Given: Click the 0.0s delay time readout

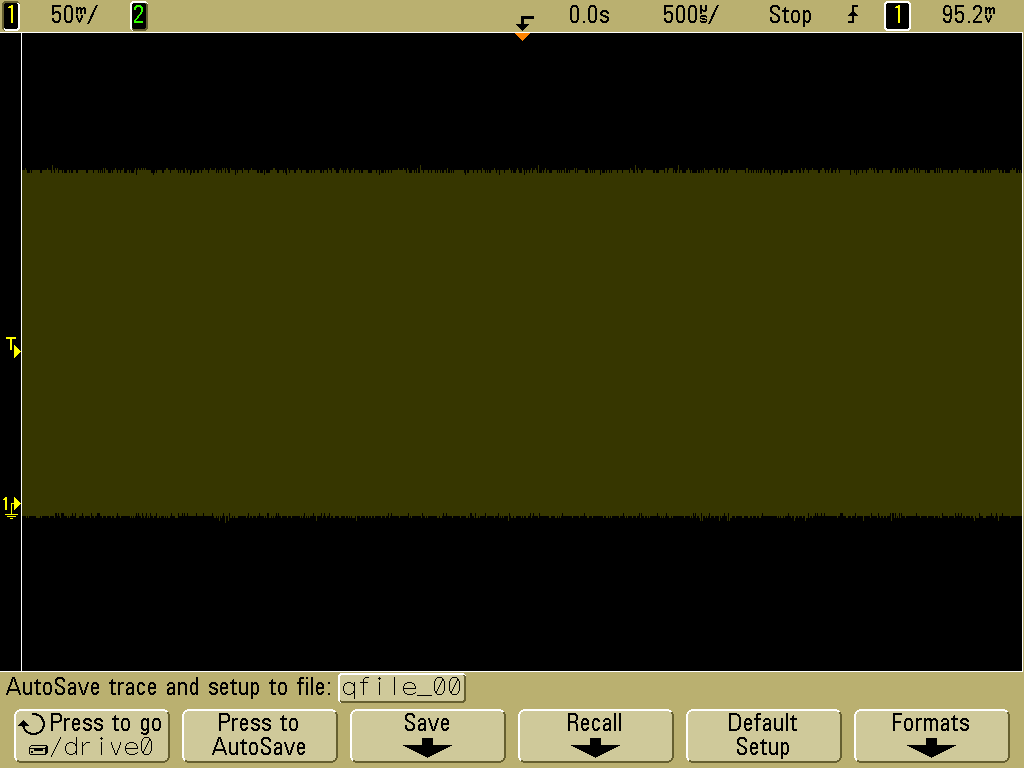Looking at the screenshot, I should (x=589, y=15).
